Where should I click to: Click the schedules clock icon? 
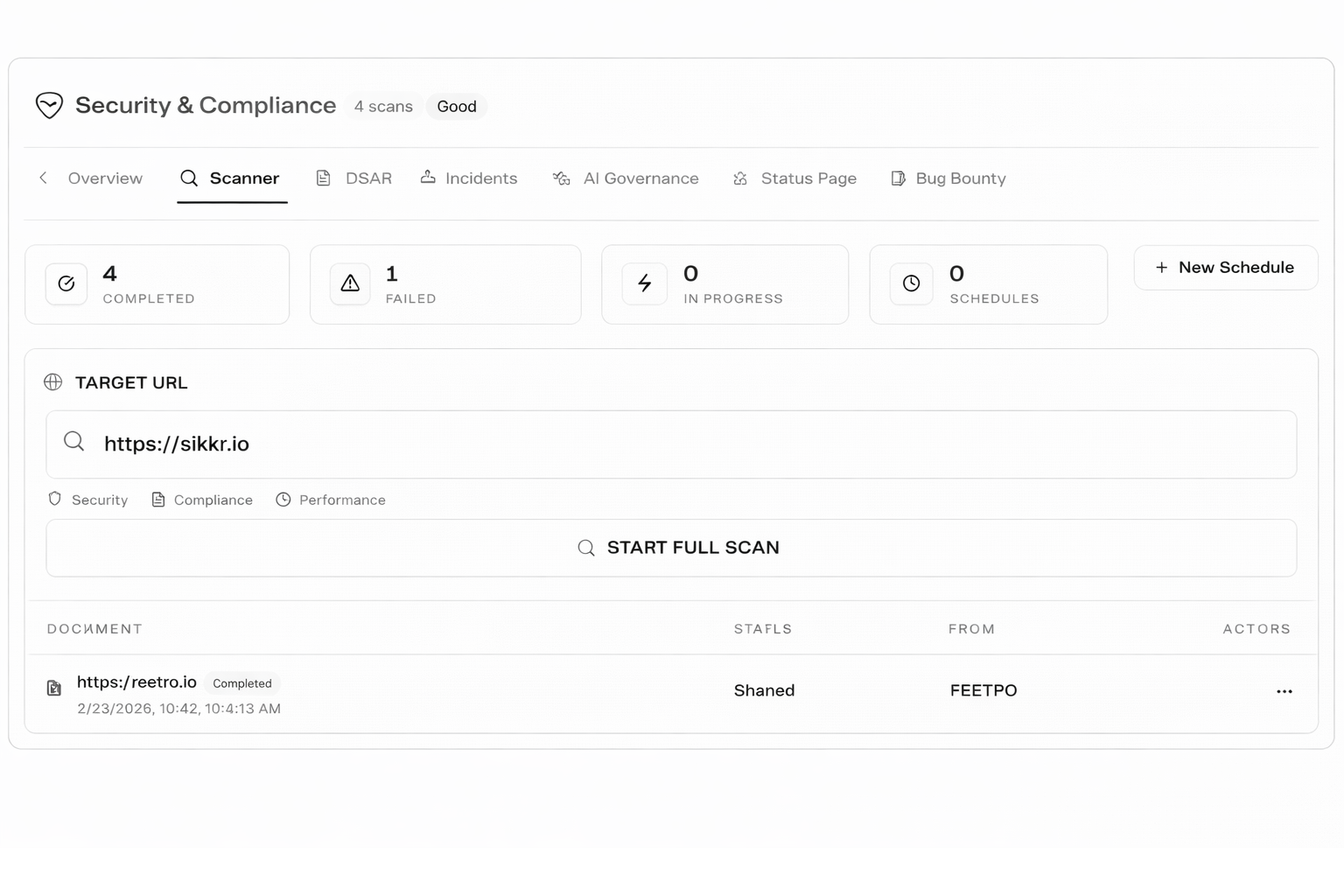coord(912,283)
